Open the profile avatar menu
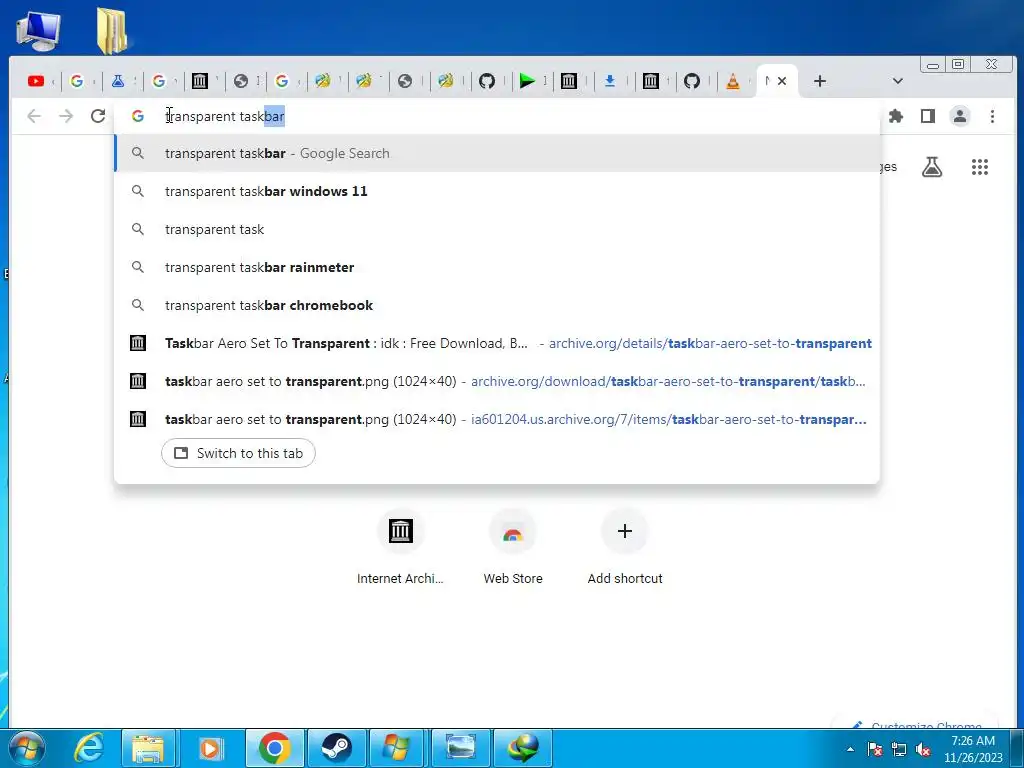 pos(959,116)
